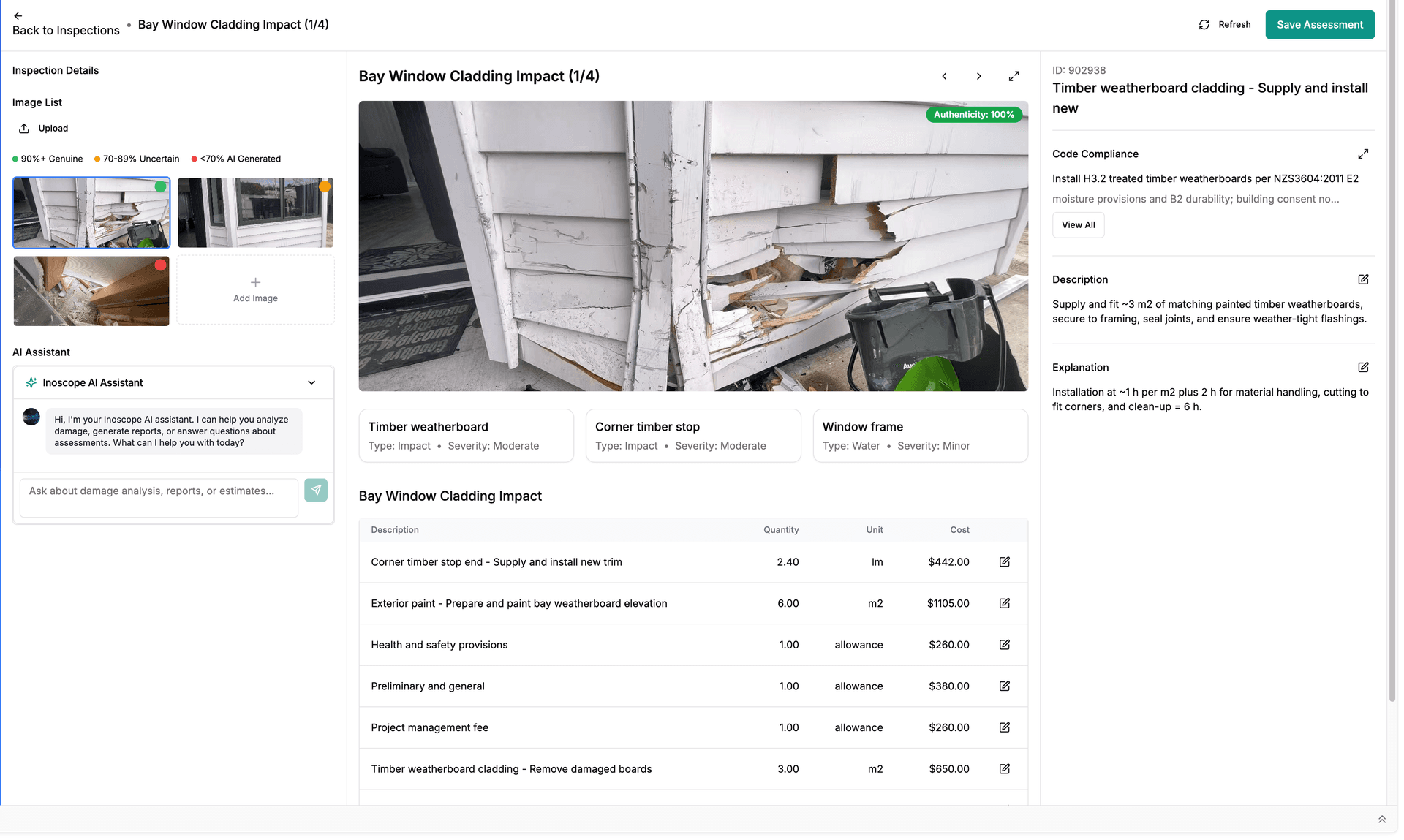Expand the Health and safety provisions edit icon
Screen dimensions: 1404x840
1004,645
